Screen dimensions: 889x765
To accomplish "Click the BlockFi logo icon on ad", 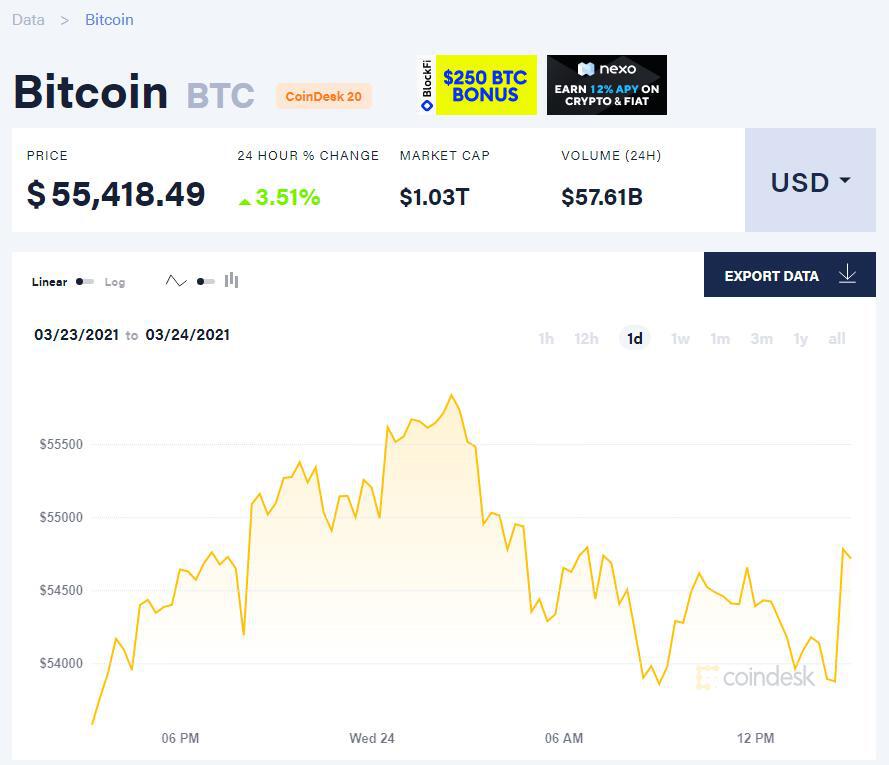I will tap(427, 85).
